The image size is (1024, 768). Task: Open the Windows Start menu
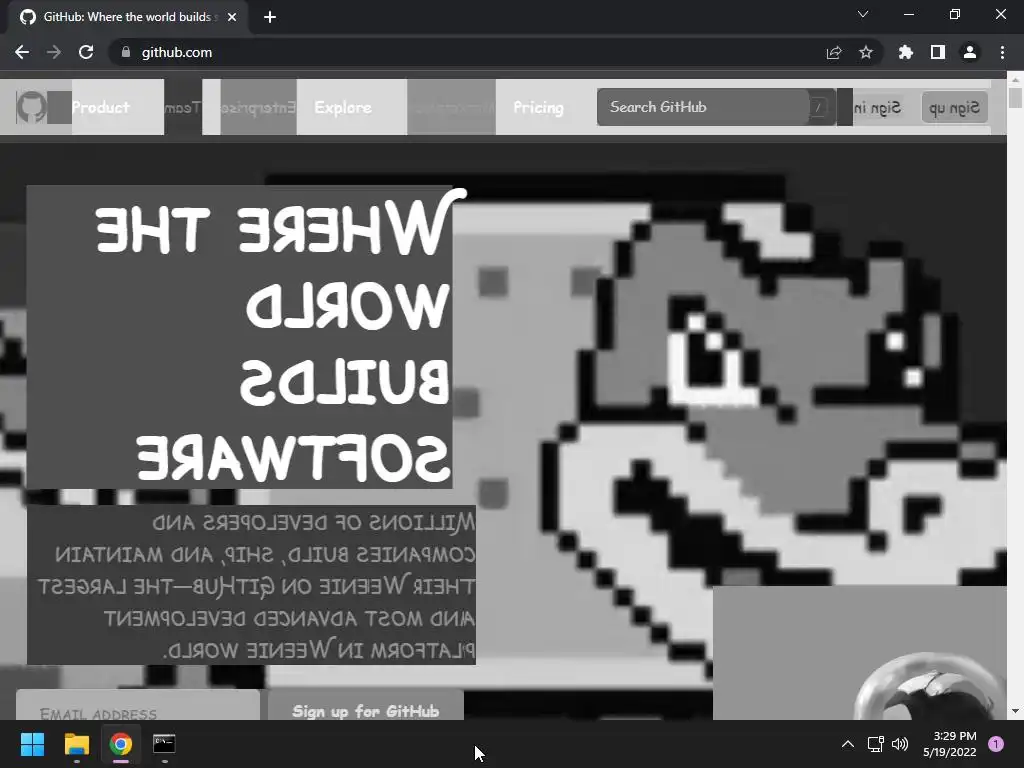(32, 744)
